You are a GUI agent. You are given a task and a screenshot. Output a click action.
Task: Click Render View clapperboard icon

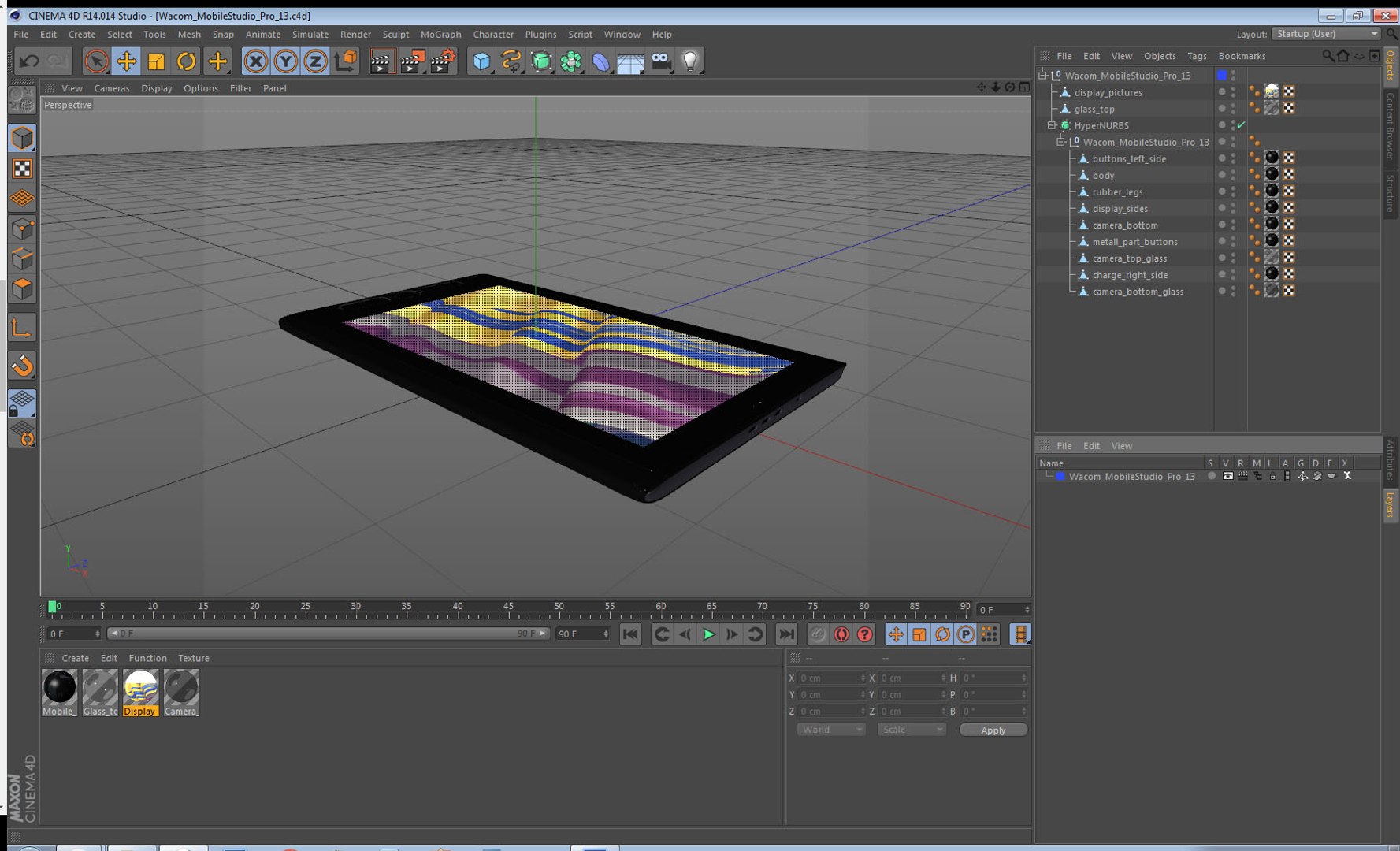point(381,61)
